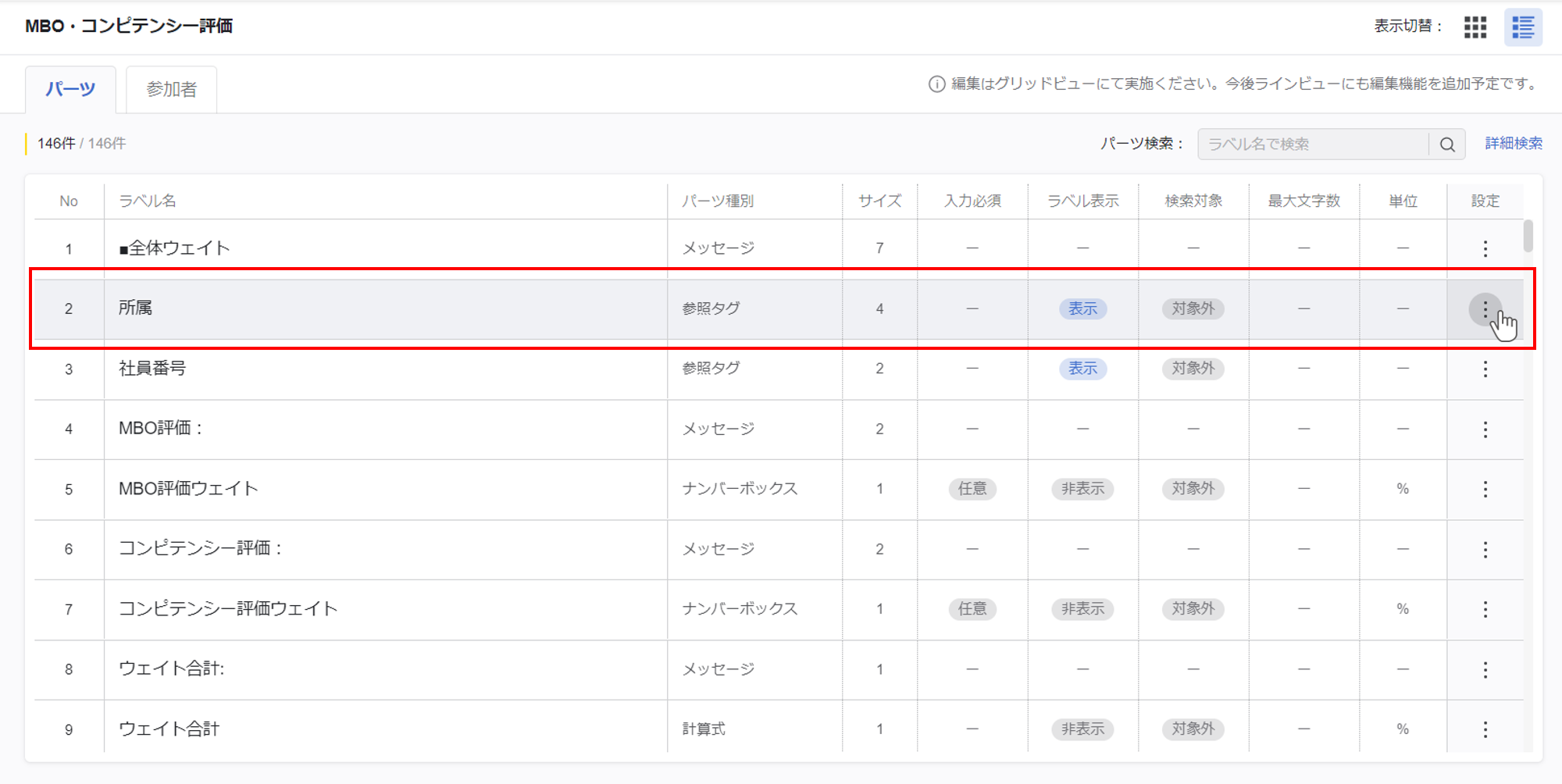This screenshot has height=784, width=1562.
Task: Open three-dot menu for コンピテンシー評価ウェイト row
Action: [1485, 609]
